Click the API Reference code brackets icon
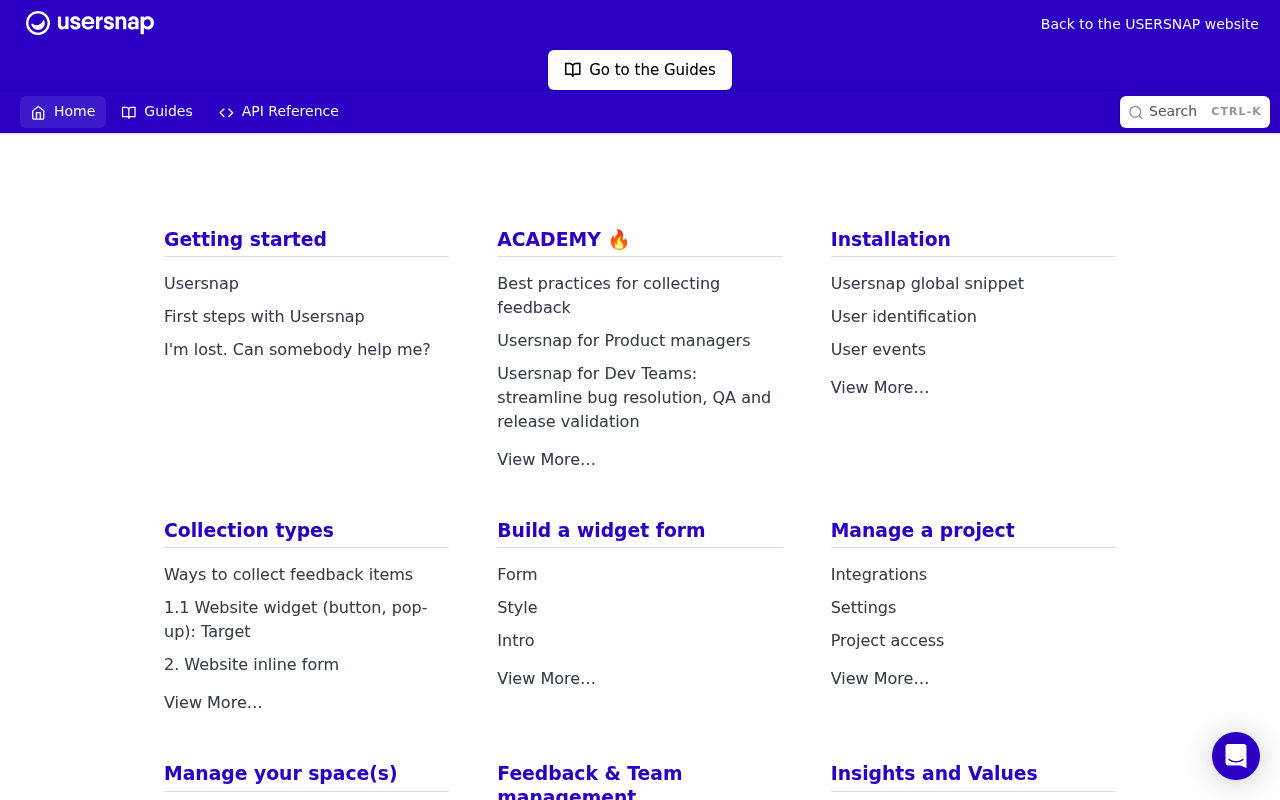 [226, 112]
